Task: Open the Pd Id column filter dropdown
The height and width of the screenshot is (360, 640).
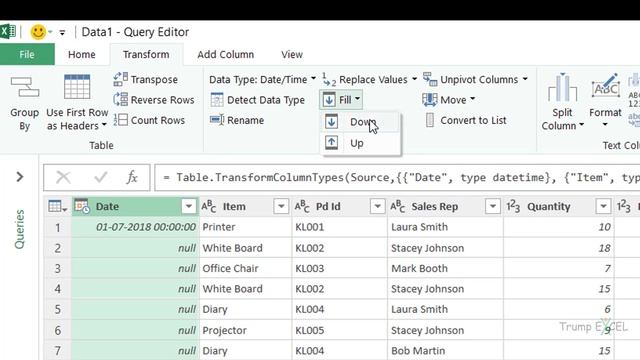Action: (378, 207)
